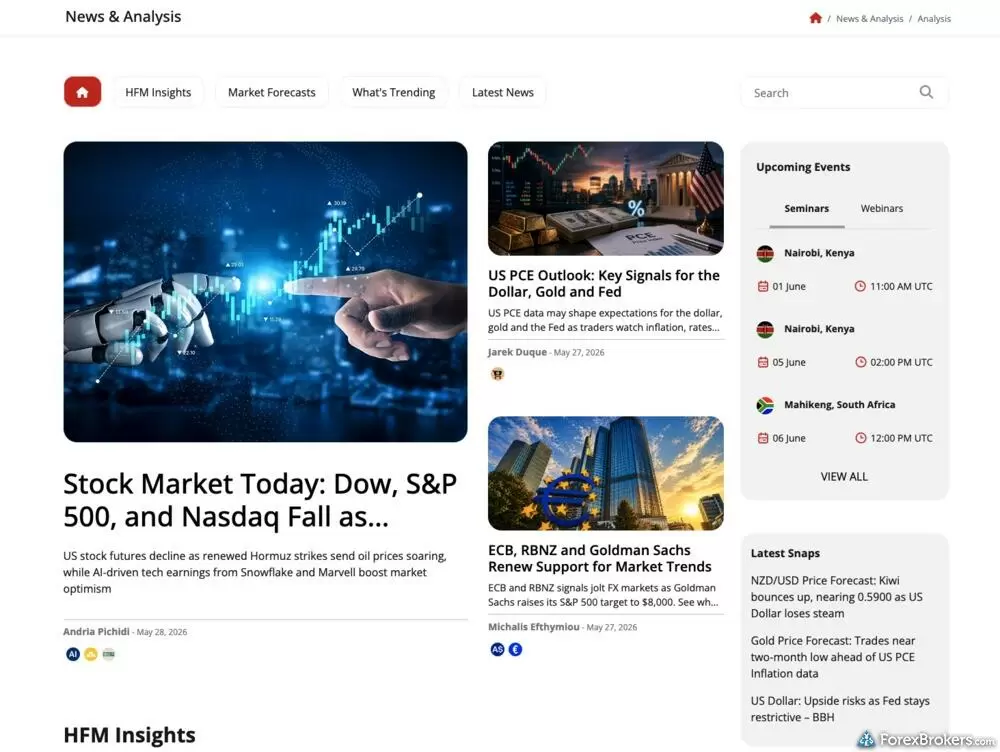Switch to the Webinars tab
This screenshot has height=752, width=1000.
coord(881,209)
